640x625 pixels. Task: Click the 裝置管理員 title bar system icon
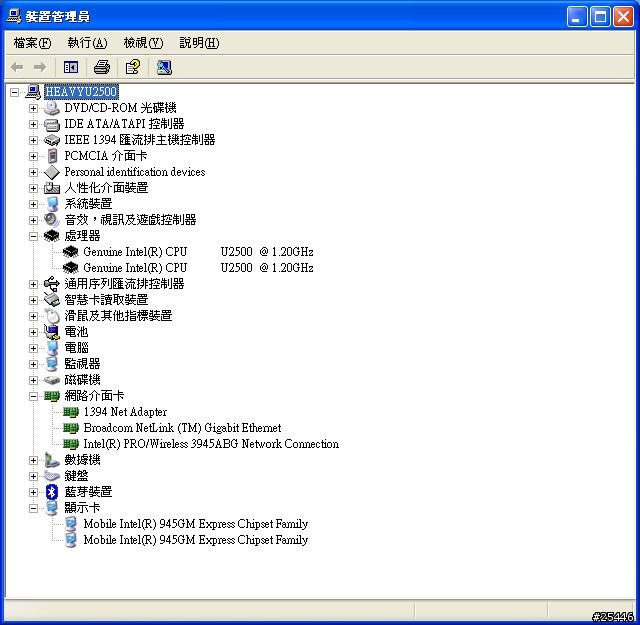pyautogui.click(x=13, y=16)
